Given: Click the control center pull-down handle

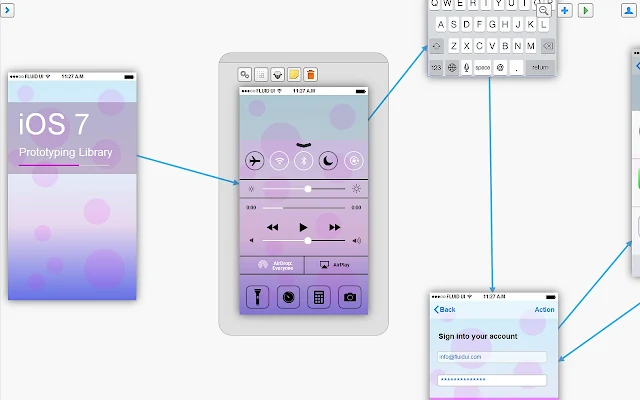Looking at the screenshot, I should 304,145.
